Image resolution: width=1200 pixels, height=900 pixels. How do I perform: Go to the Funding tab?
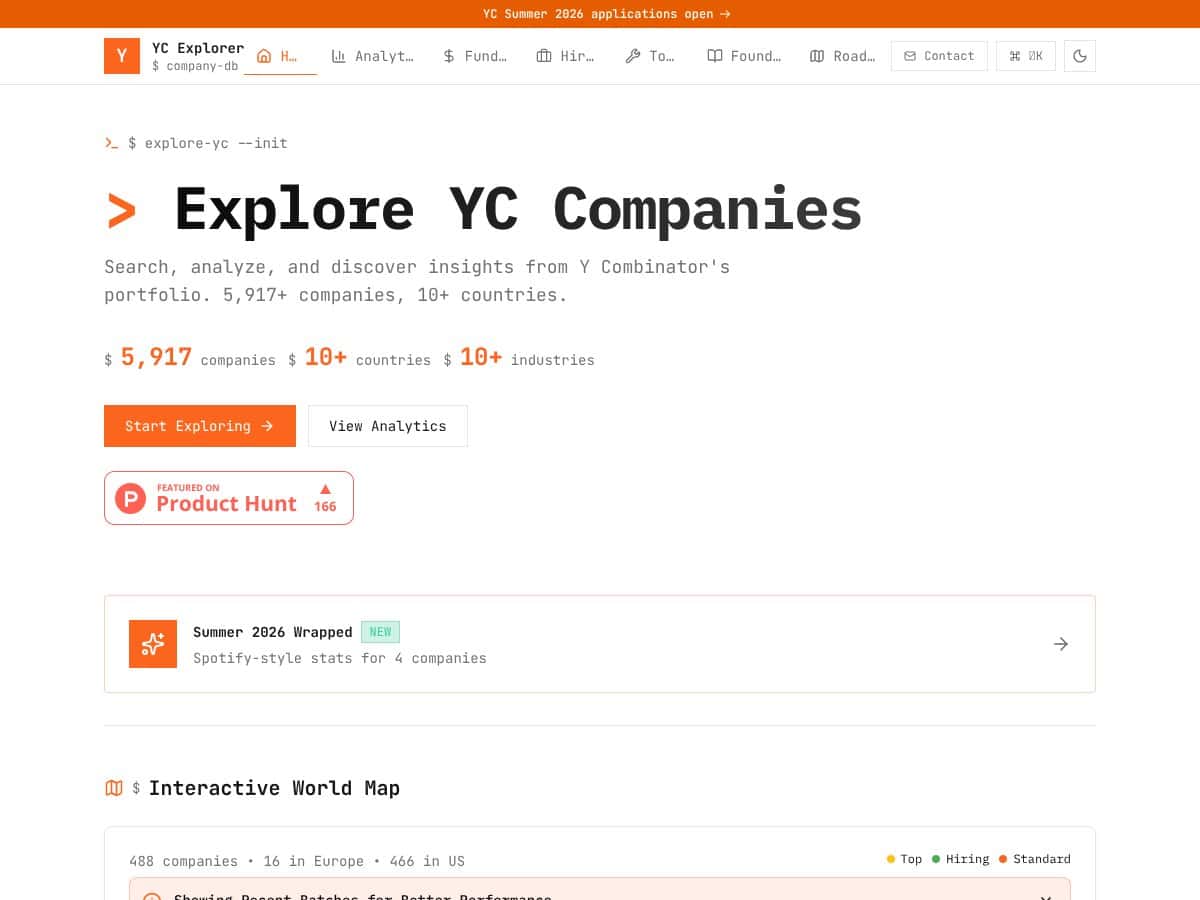(x=475, y=56)
